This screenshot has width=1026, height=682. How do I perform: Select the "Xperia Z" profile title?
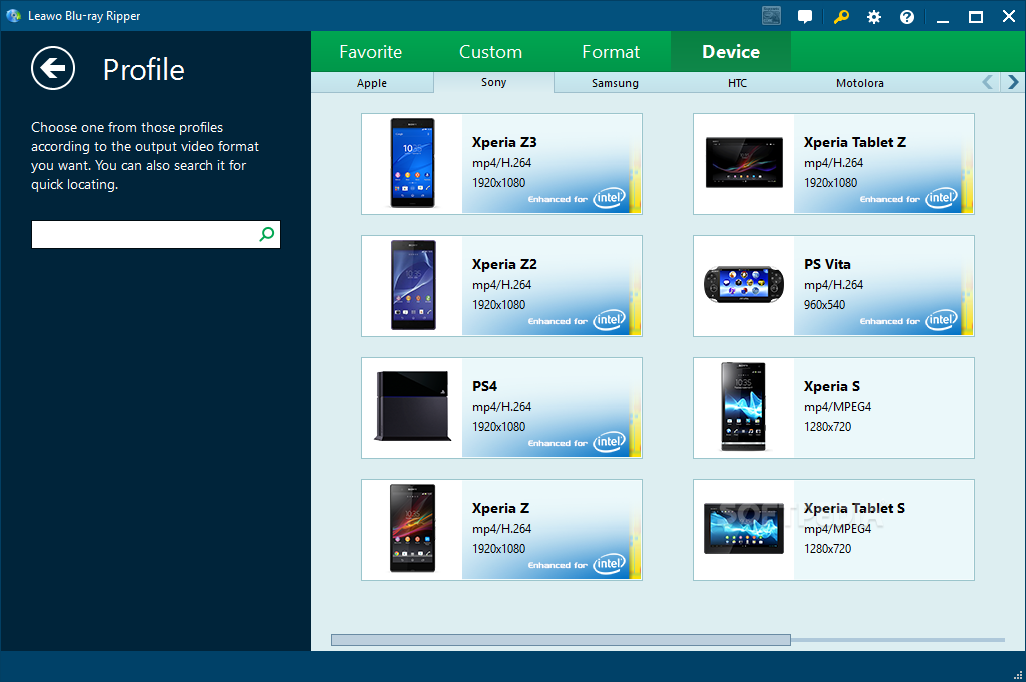tap(501, 508)
